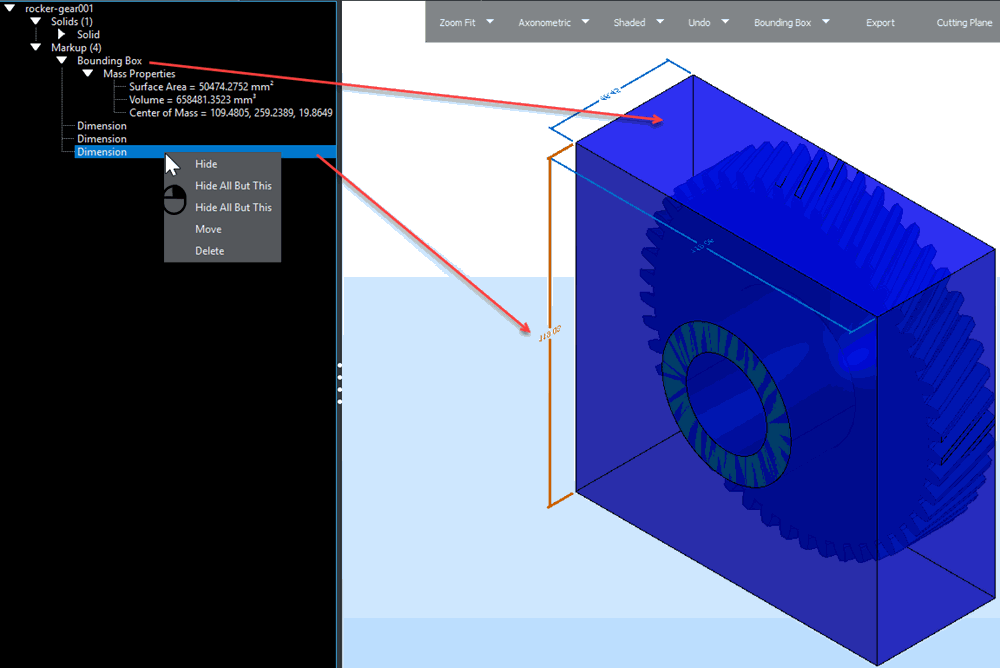This screenshot has height=668, width=1000.
Task: Open the Bounding Box toolbar dropdown arrow
Action: tap(826, 22)
